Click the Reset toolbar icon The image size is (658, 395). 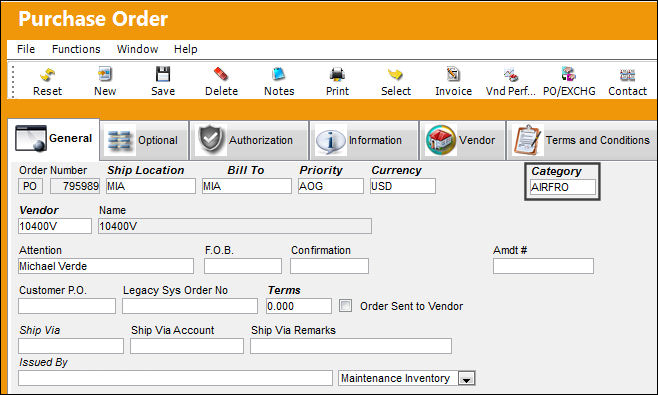click(47, 75)
